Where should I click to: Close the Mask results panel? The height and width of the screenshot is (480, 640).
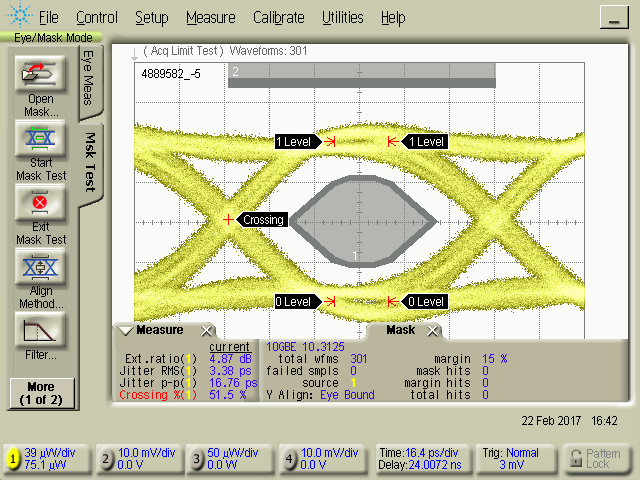(x=433, y=330)
